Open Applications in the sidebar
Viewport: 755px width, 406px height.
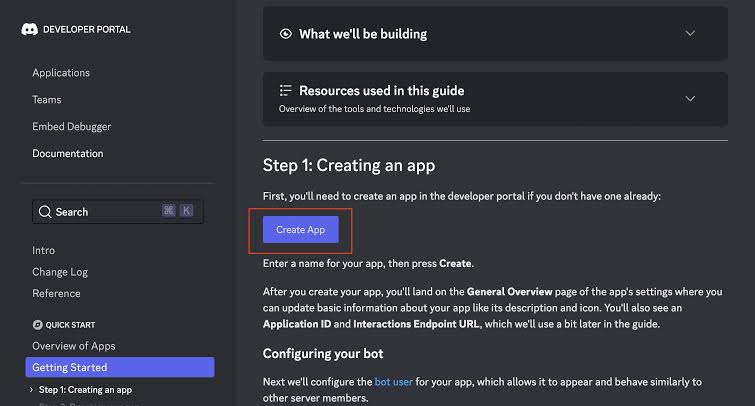click(61, 73)
